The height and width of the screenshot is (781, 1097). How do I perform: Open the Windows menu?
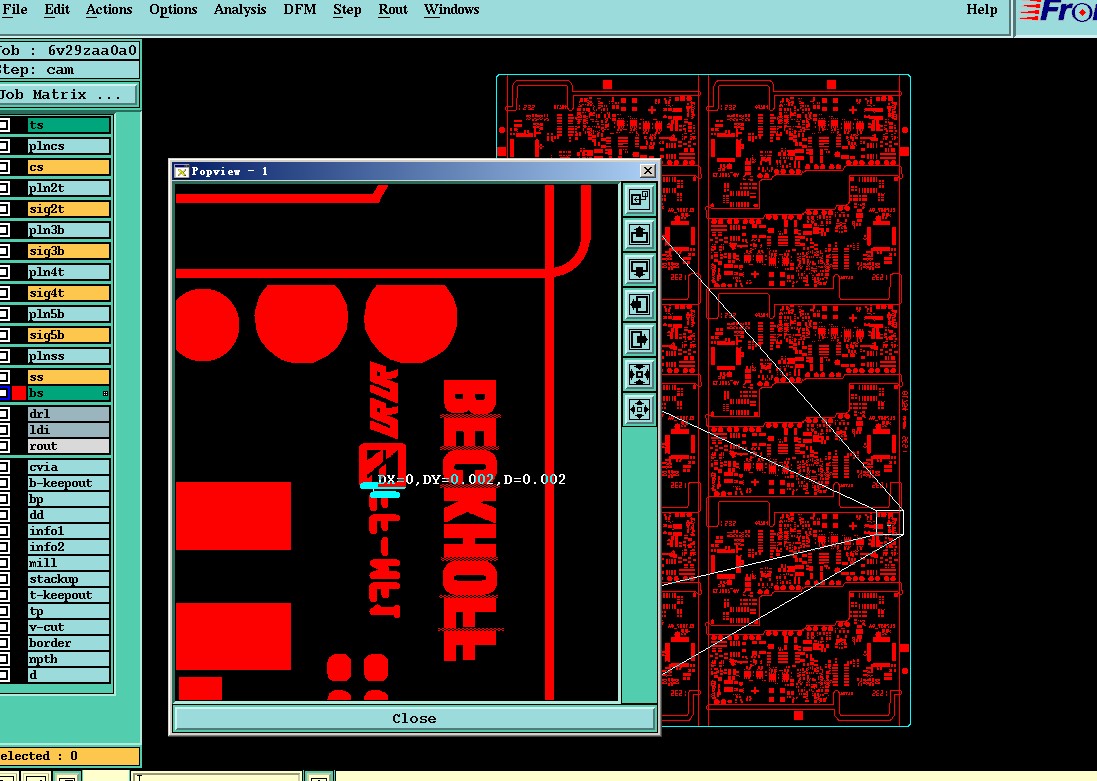451,10
